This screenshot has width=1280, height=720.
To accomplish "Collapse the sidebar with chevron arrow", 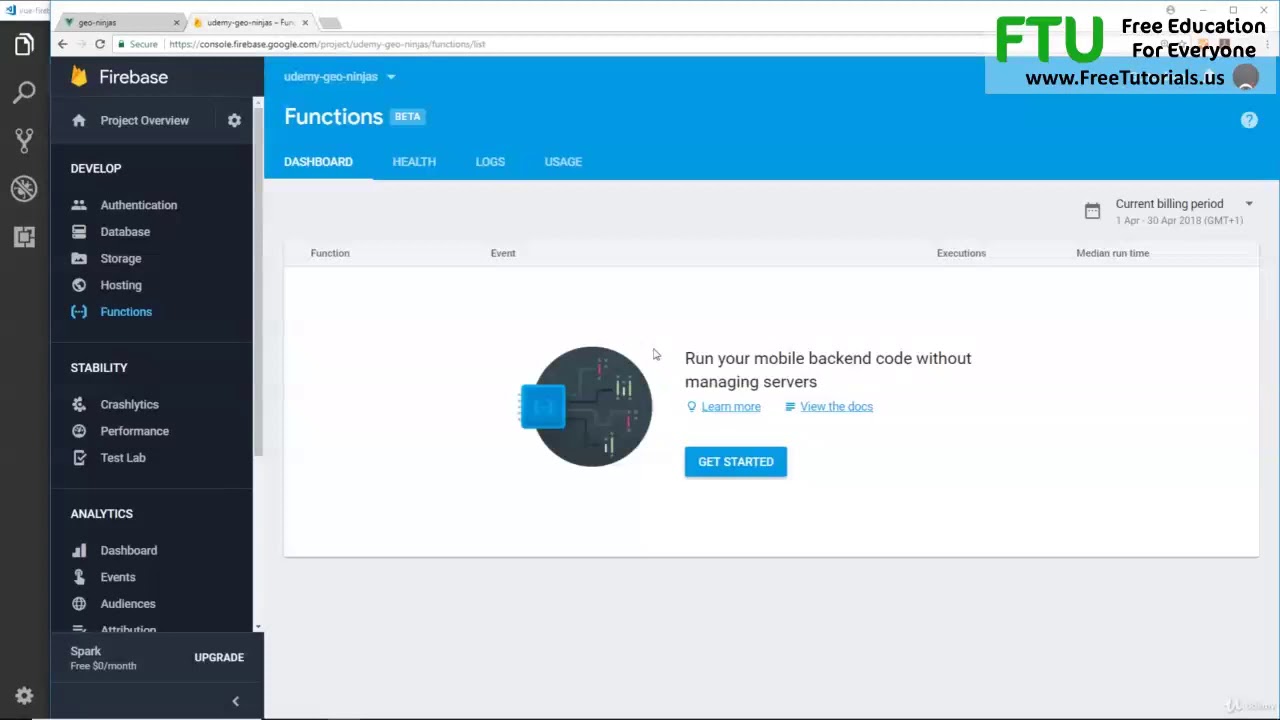I will click(236, 701).
